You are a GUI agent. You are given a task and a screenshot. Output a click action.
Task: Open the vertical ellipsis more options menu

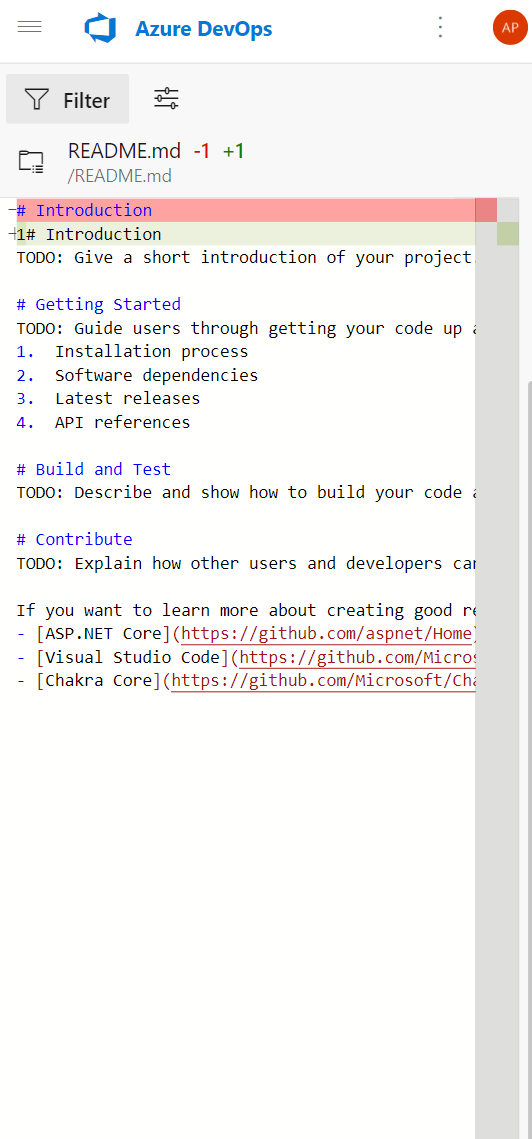(x=440, y=28)
